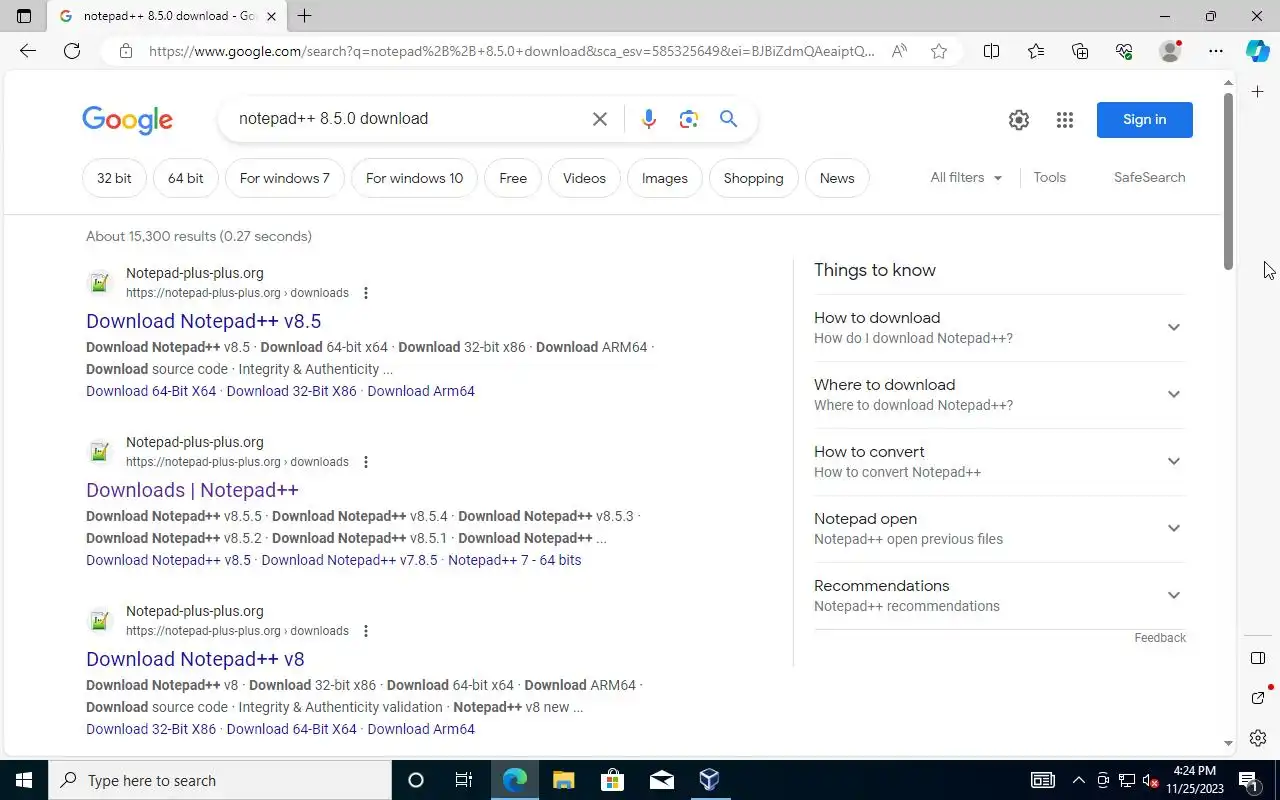Screen dimensions: 1280x800
Task: Expand the Recommendations section
Action: [x=1000, y=595]
